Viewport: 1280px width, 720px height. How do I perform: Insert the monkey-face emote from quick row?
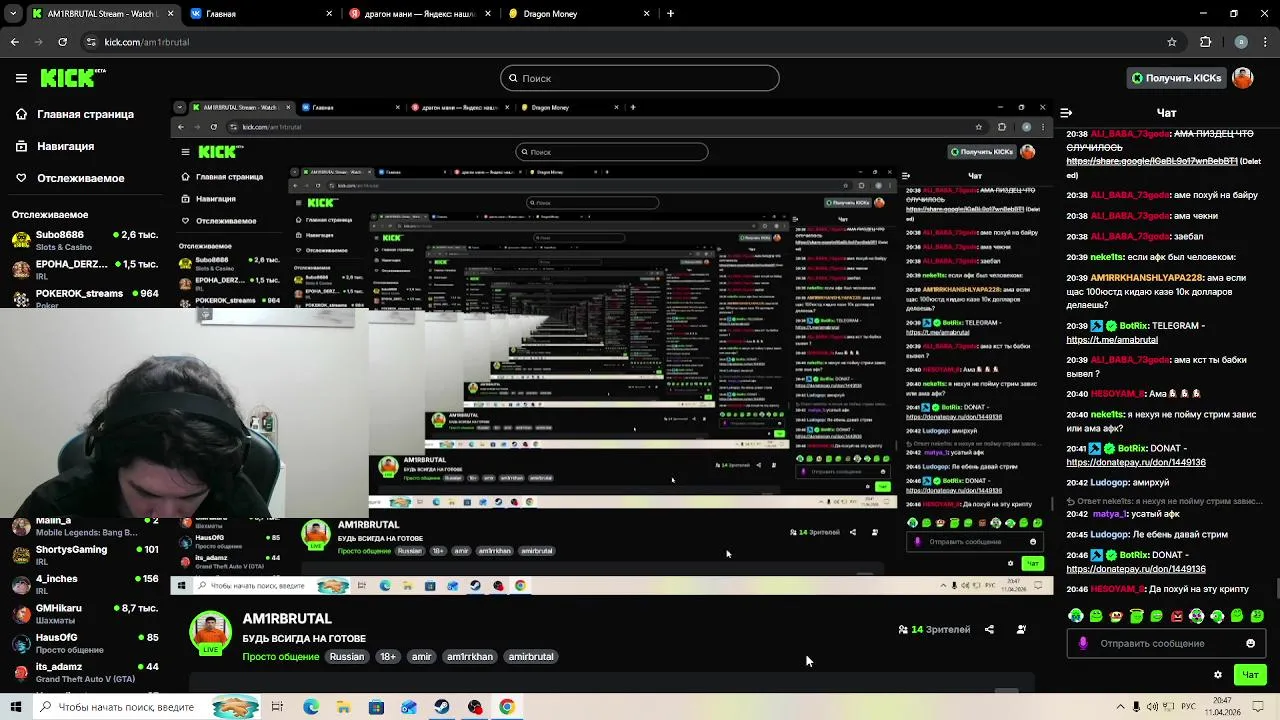(x=1116, y=616)
